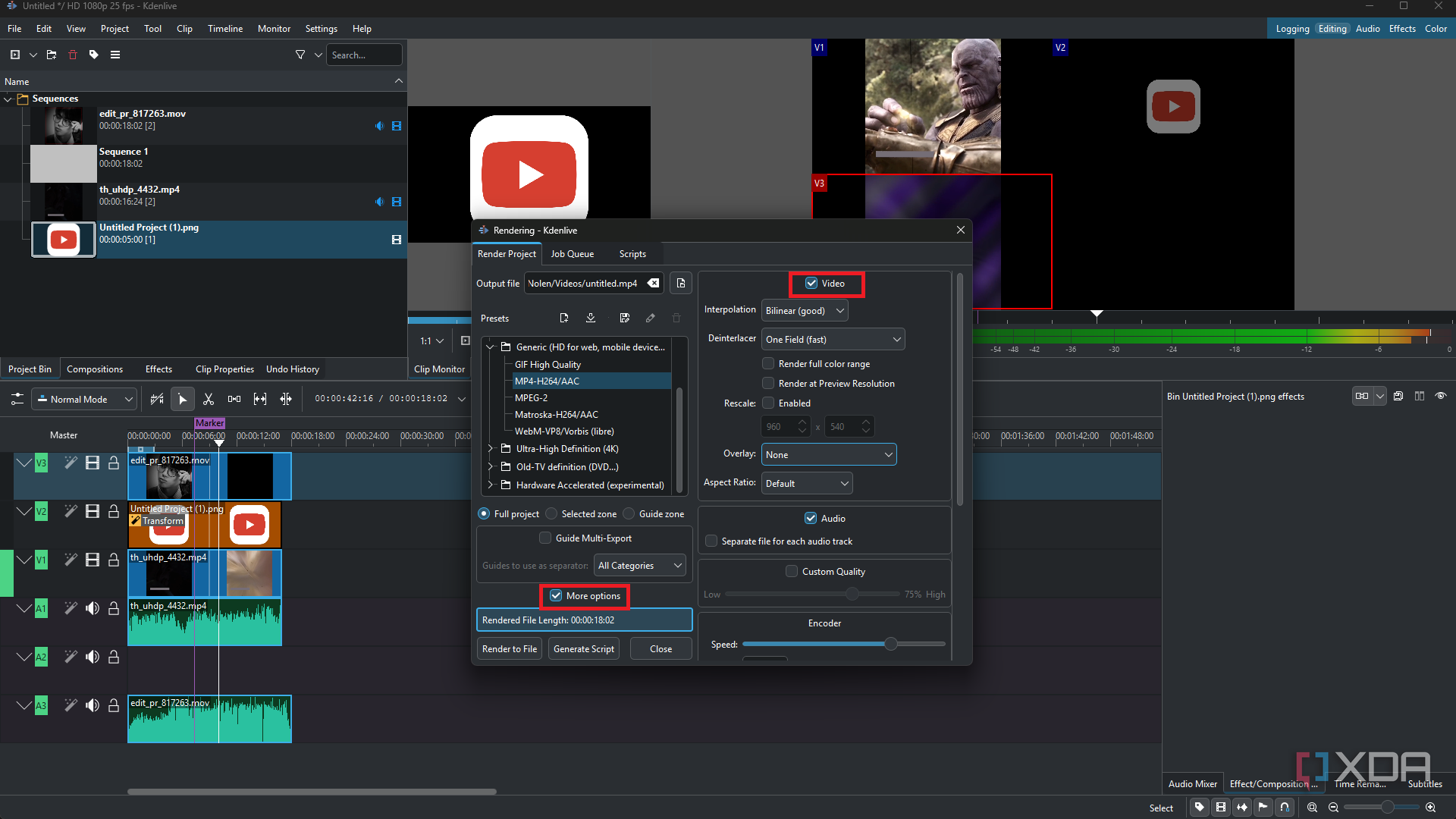Switch to the Color workspace
The height and width of the screenshot is (819, 1456).
pyautogui.click(x=1436, y=29)
